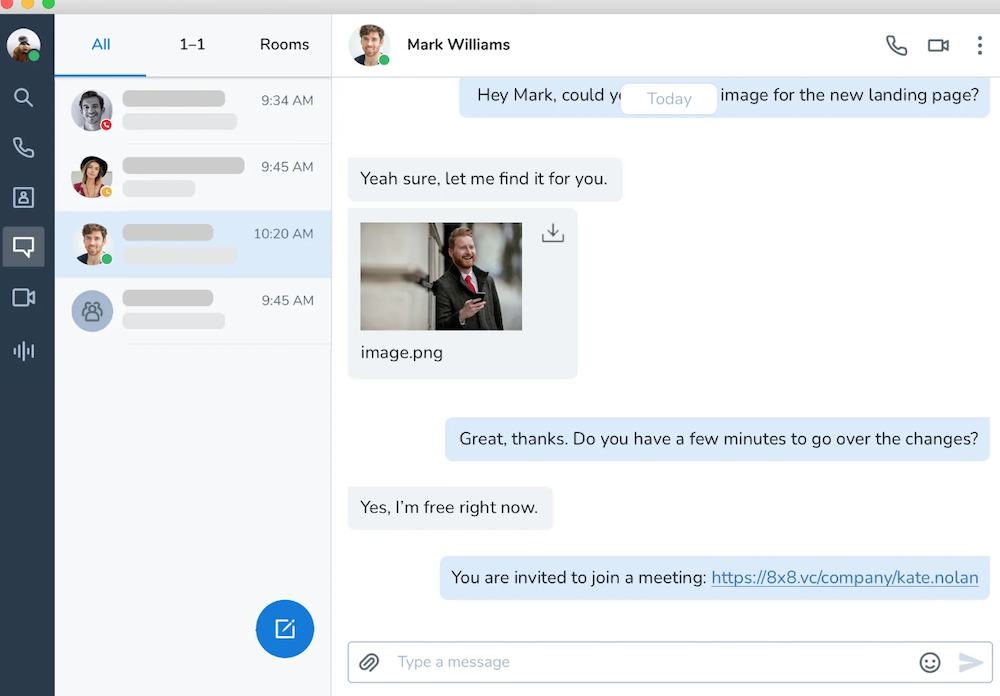Open the emoji picker
This screenshot has width=1000, height=696.
pyautogui.click(x=930, y=662)
